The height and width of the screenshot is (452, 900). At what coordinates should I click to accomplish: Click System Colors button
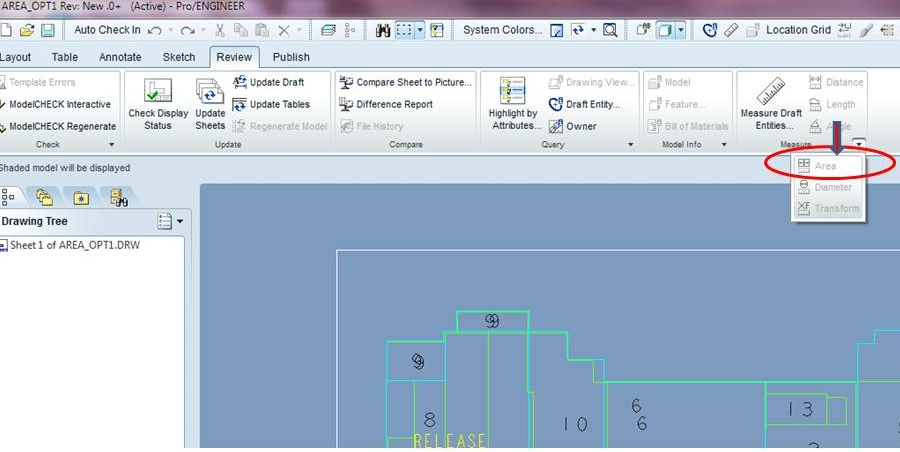502,30
